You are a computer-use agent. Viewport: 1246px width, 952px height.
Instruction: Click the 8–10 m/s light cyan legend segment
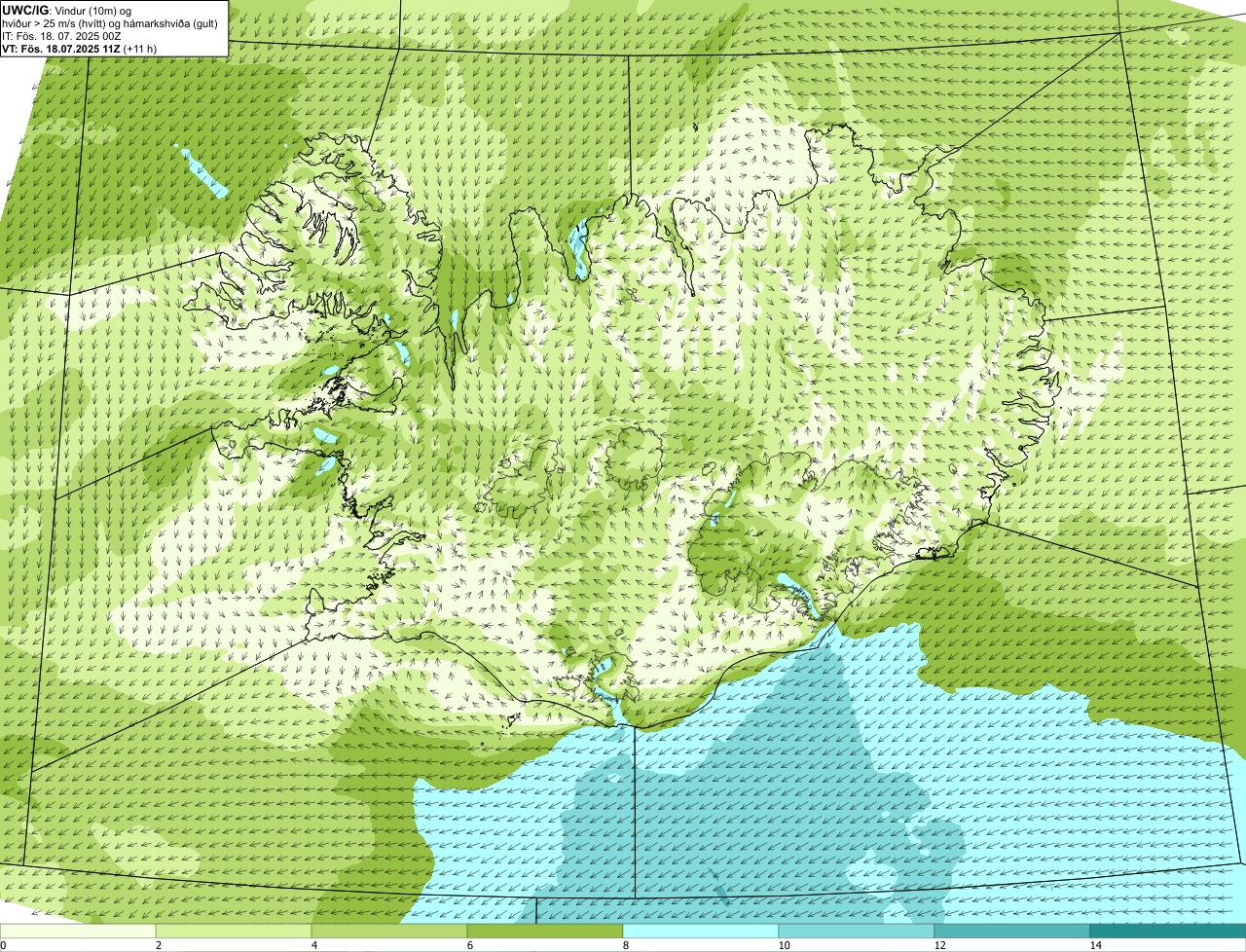click(701, 931)
